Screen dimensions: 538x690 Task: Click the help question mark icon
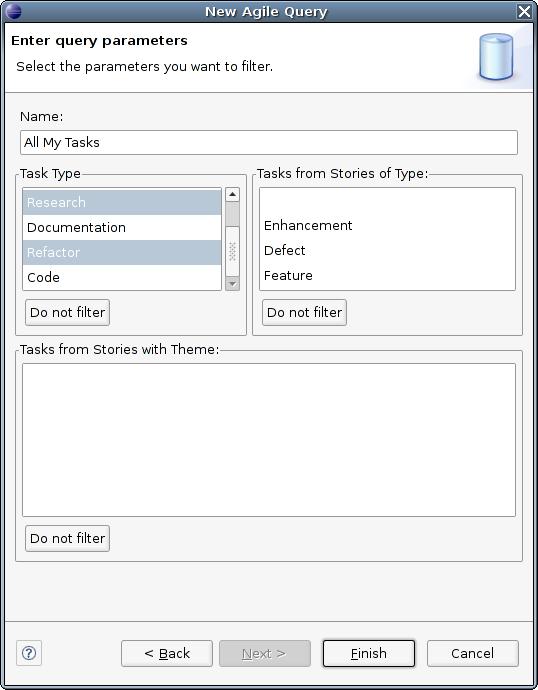pos(29,653)
